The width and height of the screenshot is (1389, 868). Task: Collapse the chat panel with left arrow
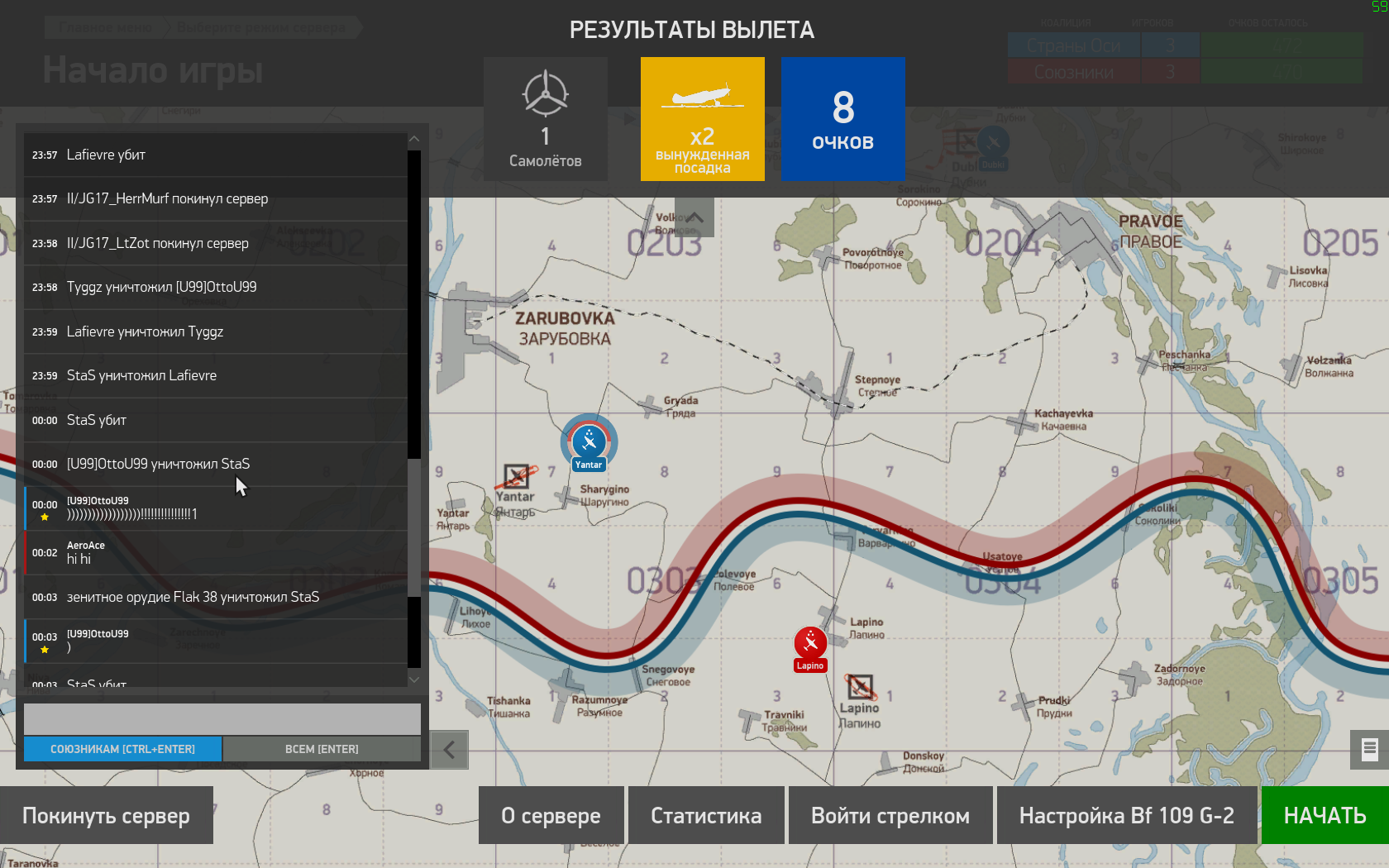(x=449, y=750)
